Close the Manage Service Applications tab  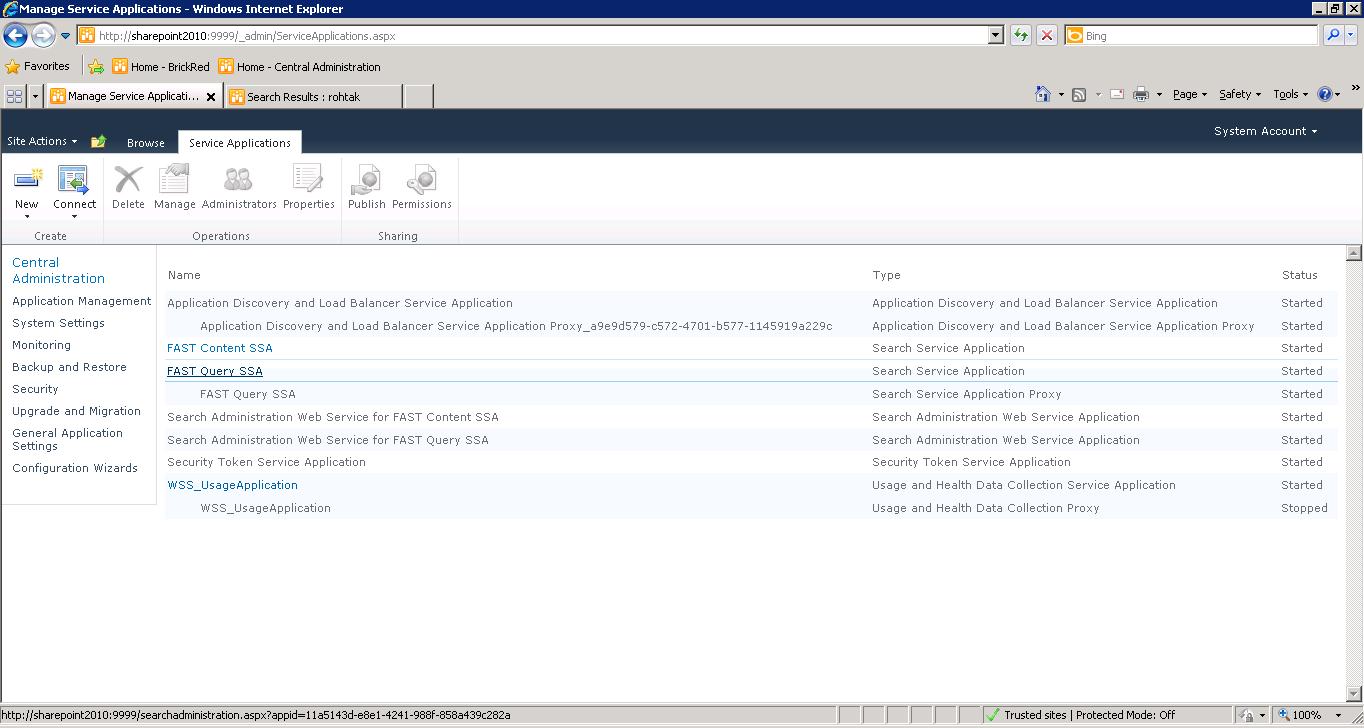pos(211,97)
